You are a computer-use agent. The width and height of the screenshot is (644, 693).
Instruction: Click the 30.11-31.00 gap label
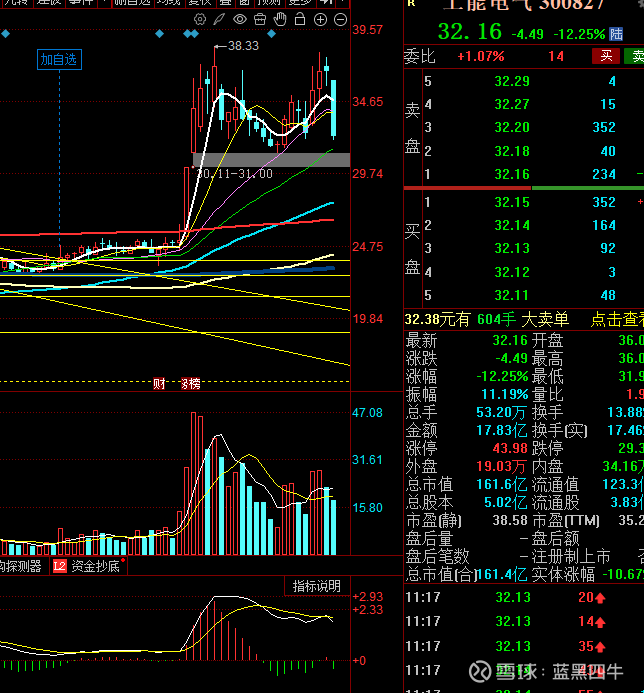point(234,174)
